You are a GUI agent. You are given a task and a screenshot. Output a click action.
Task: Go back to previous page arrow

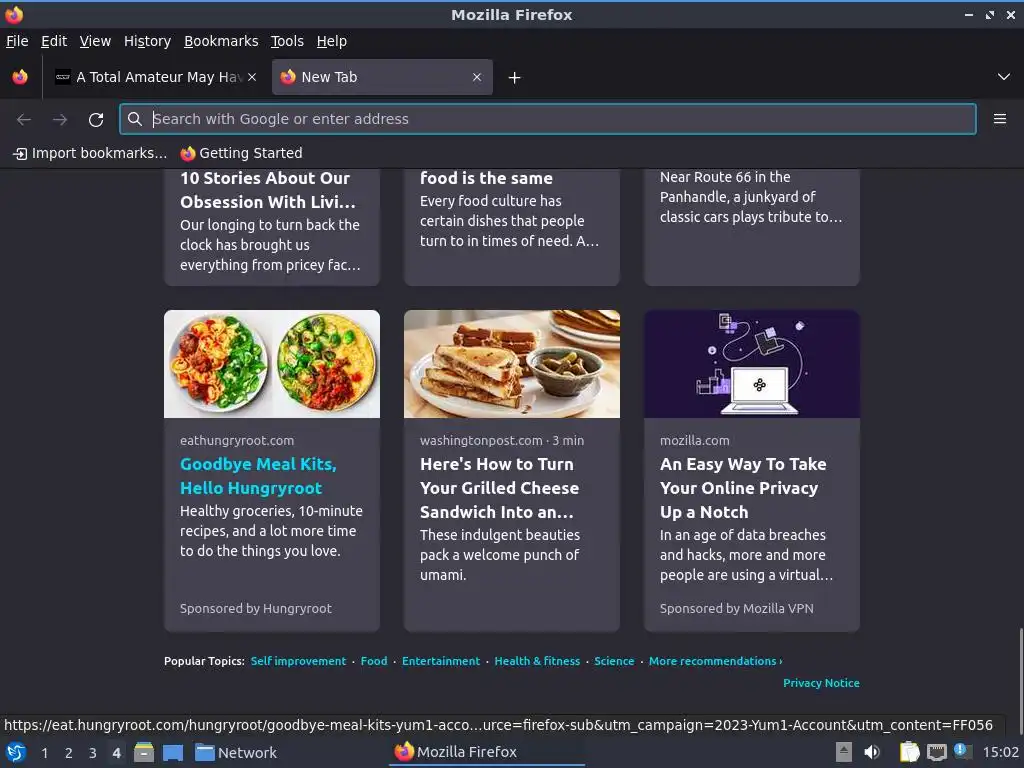[24, 119]
